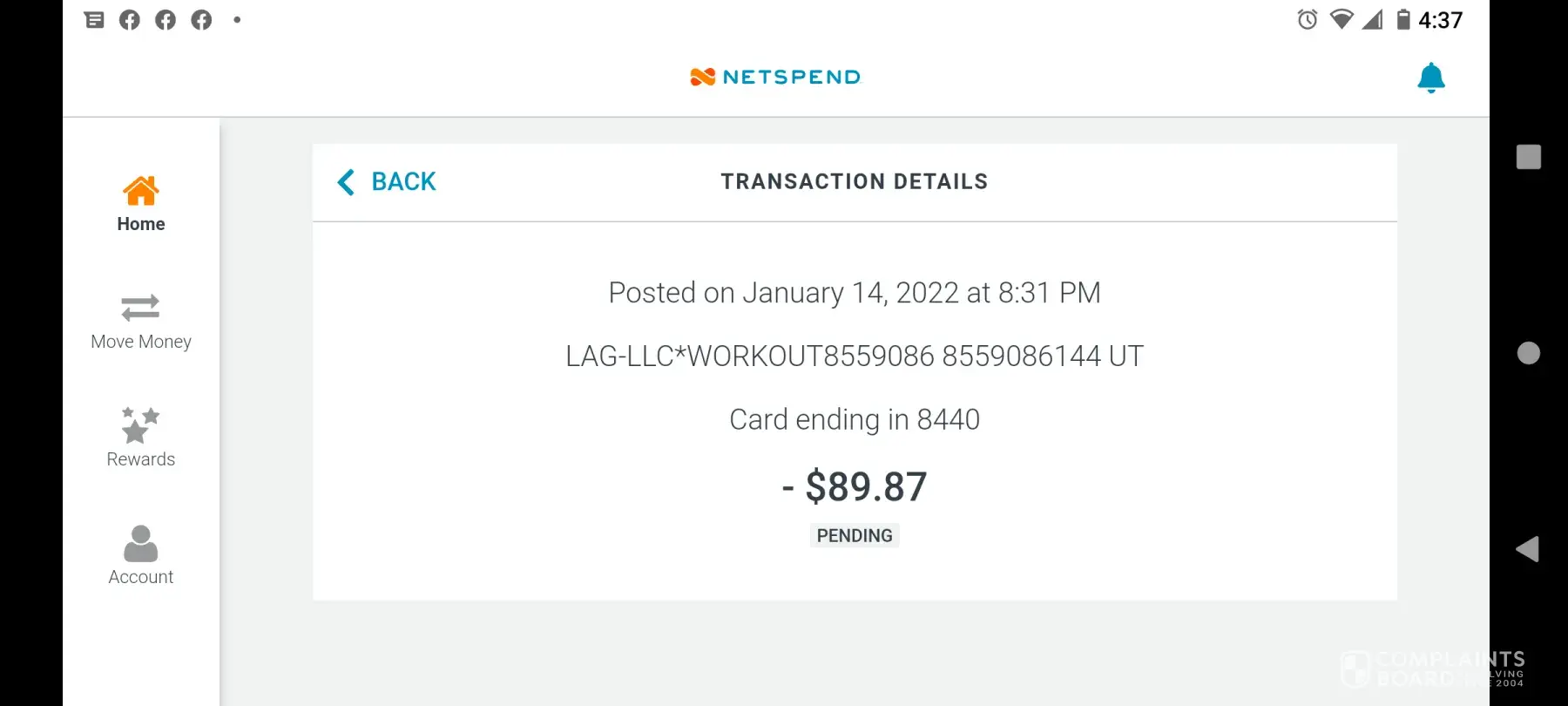Tap the back chevron arrow
The height and width of the screenshot is (706, 1568).
[x=346, y=182]
